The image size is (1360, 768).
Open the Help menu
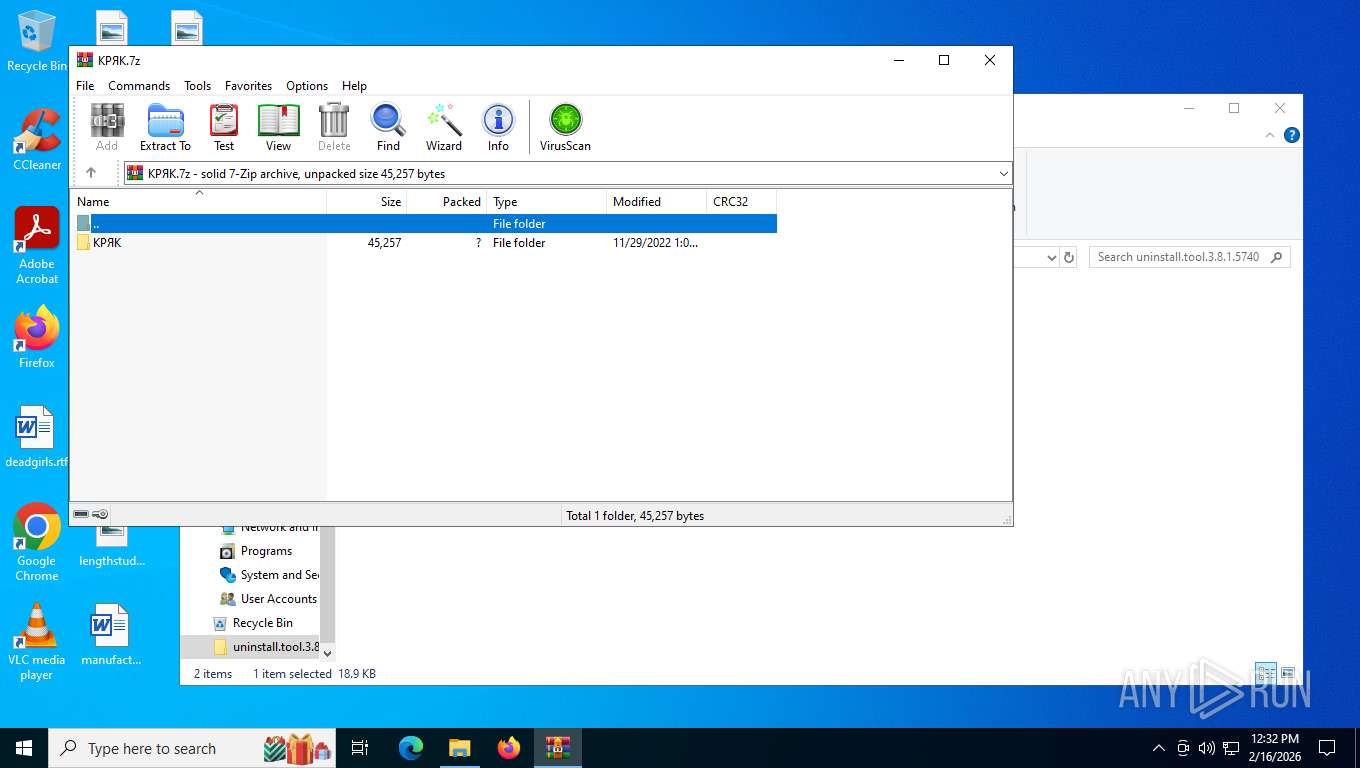click(354, 86)
